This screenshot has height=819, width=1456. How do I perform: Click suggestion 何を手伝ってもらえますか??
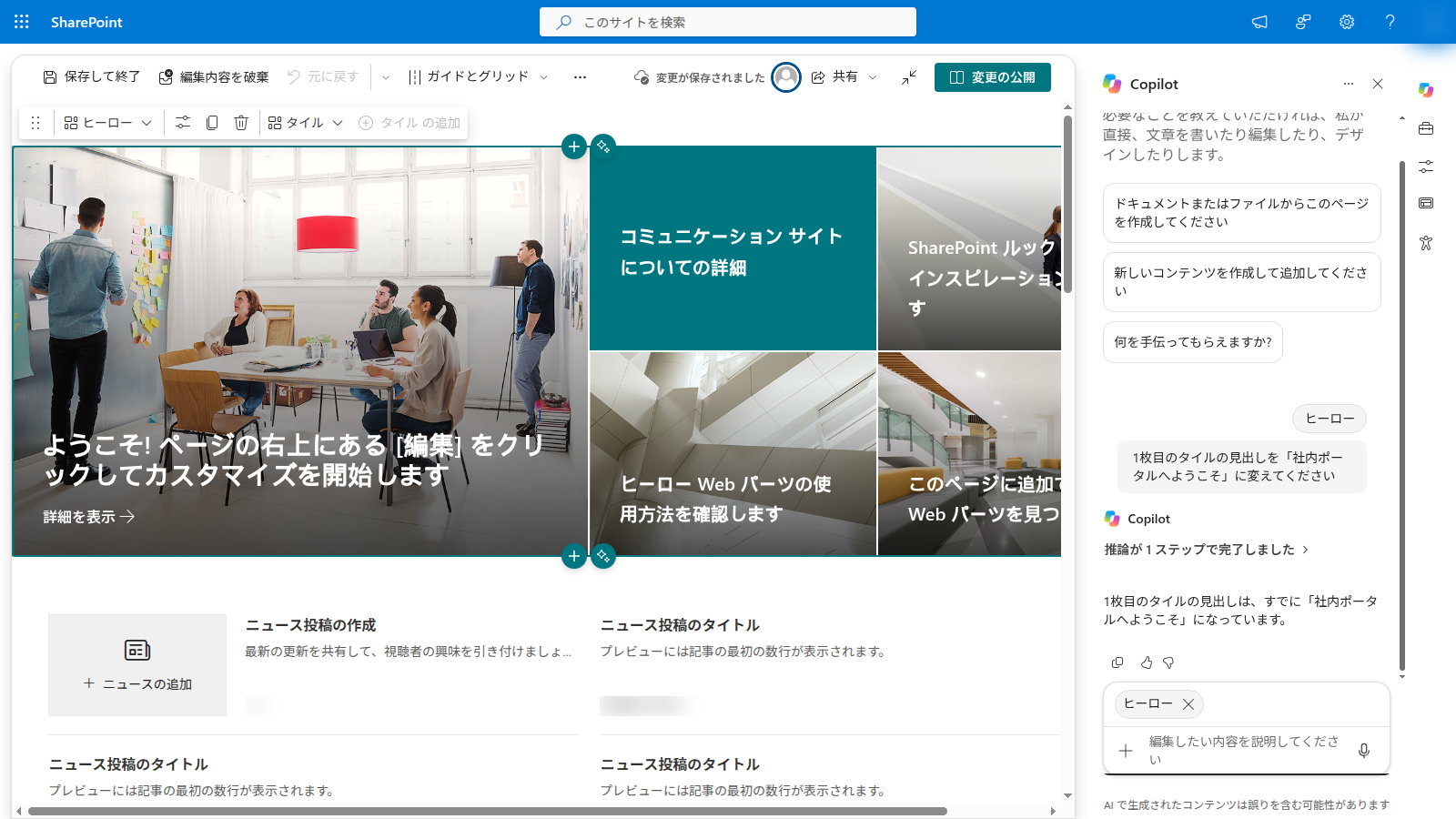[1193, 342]
